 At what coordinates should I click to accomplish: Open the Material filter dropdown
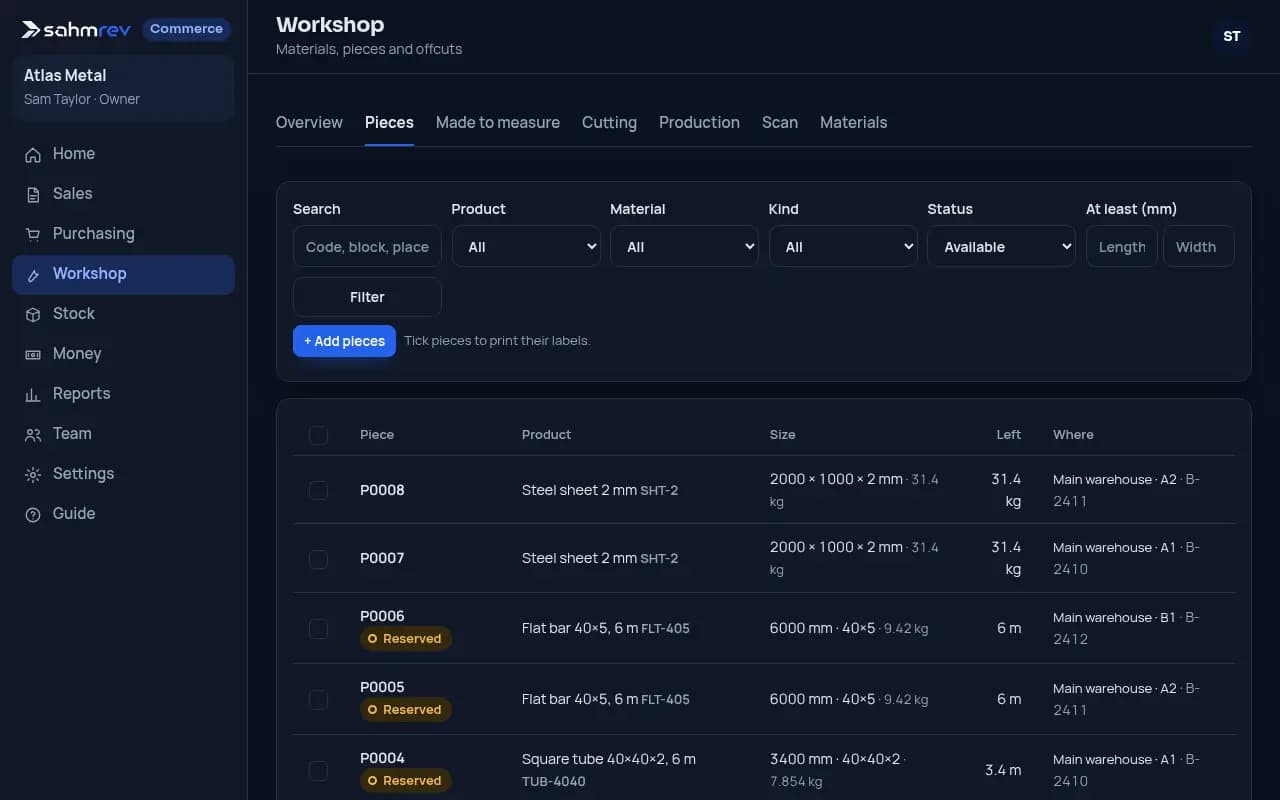[x=684, y=247]
